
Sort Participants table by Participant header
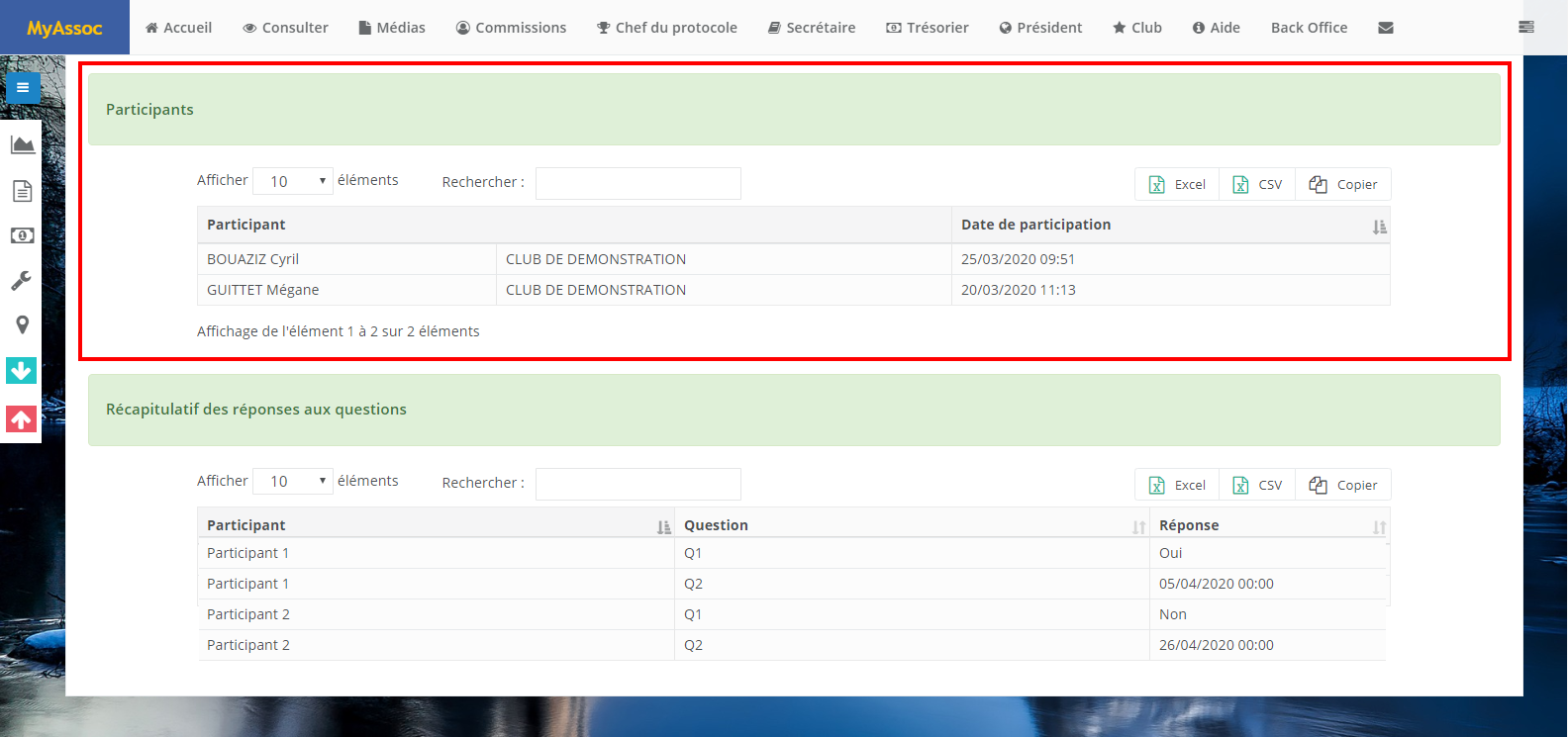click(574, 225)
